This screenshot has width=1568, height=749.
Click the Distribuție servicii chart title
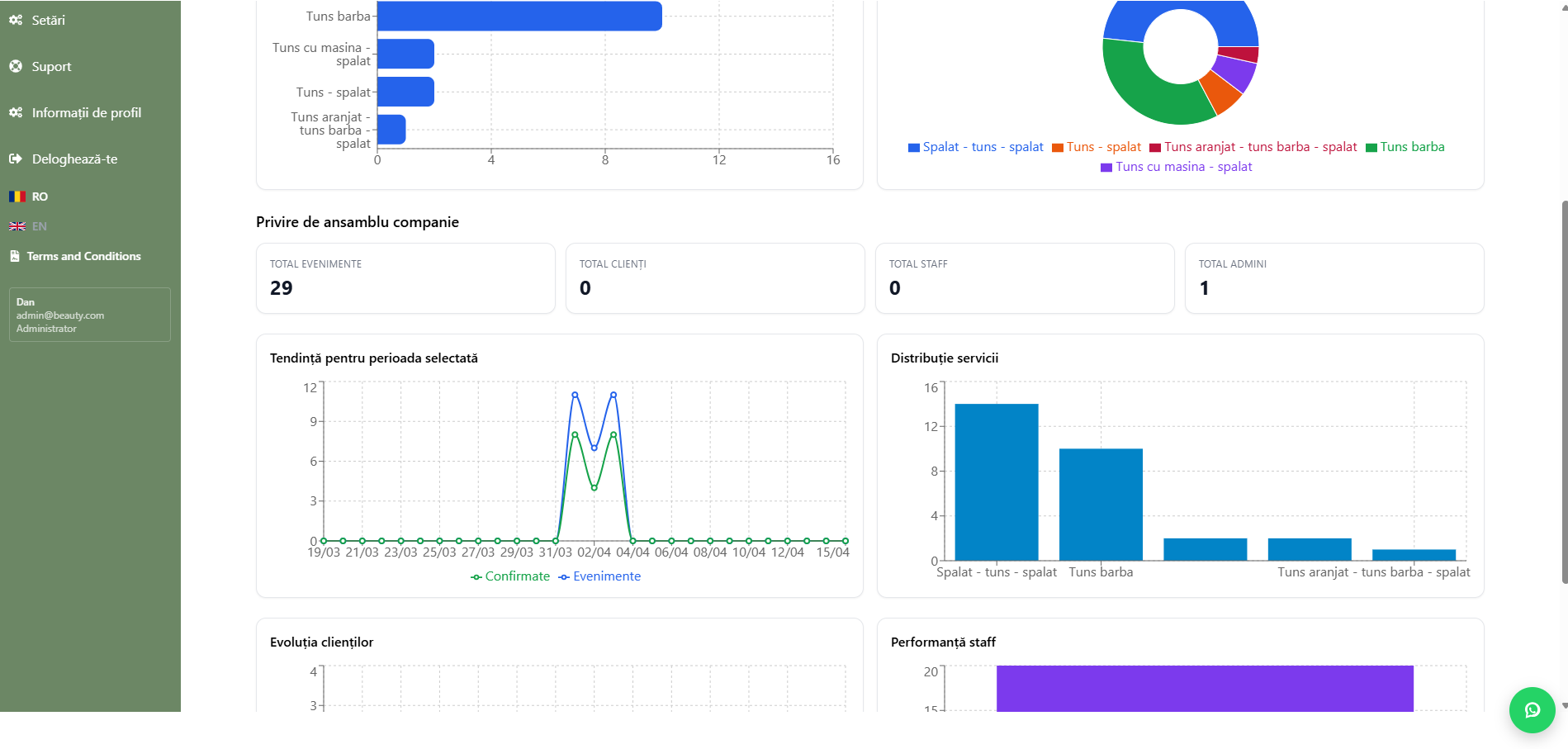tap(945, 358)
